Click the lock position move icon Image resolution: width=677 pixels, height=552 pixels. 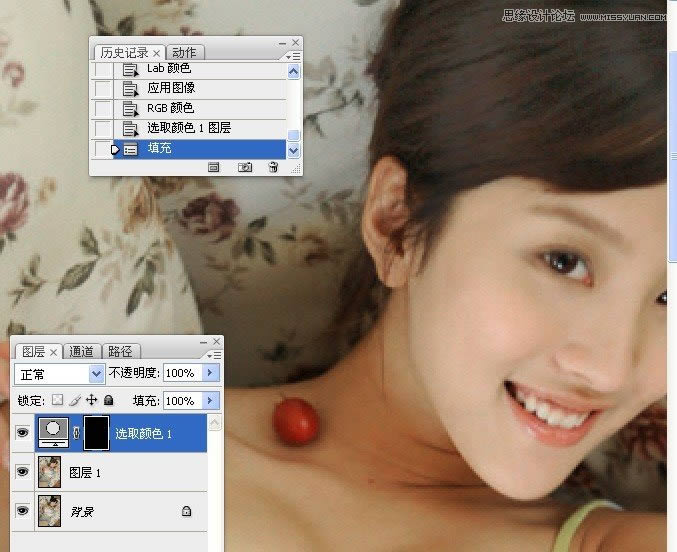point(91,400)
